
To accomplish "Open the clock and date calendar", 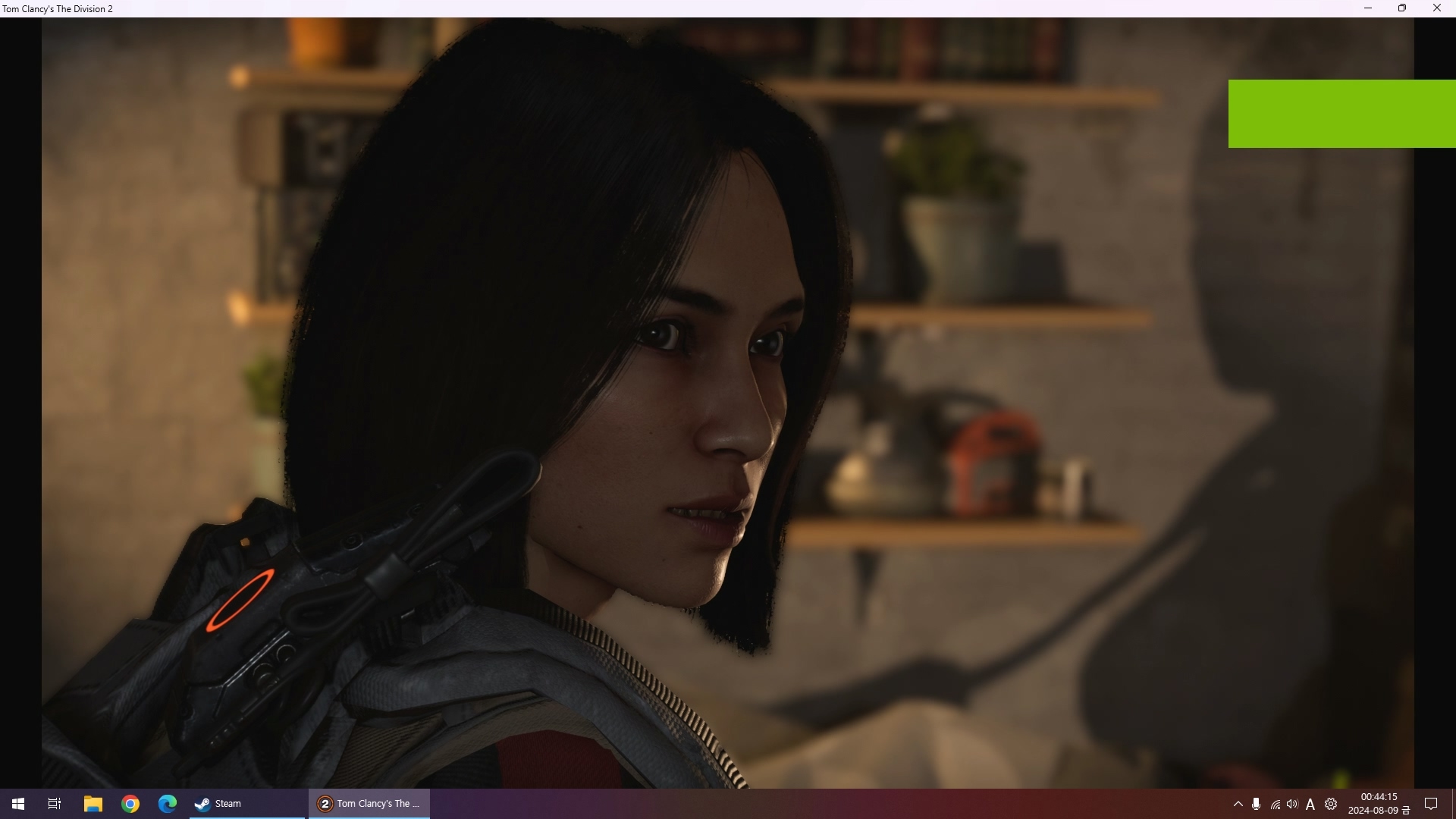I will tap(1379, 804).
